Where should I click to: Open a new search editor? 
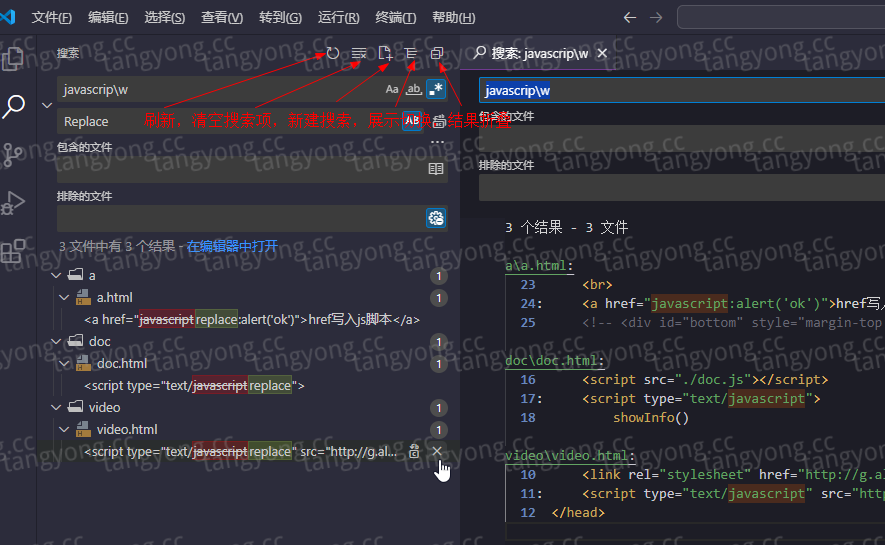pyautogui.click(x=385, y=53)
